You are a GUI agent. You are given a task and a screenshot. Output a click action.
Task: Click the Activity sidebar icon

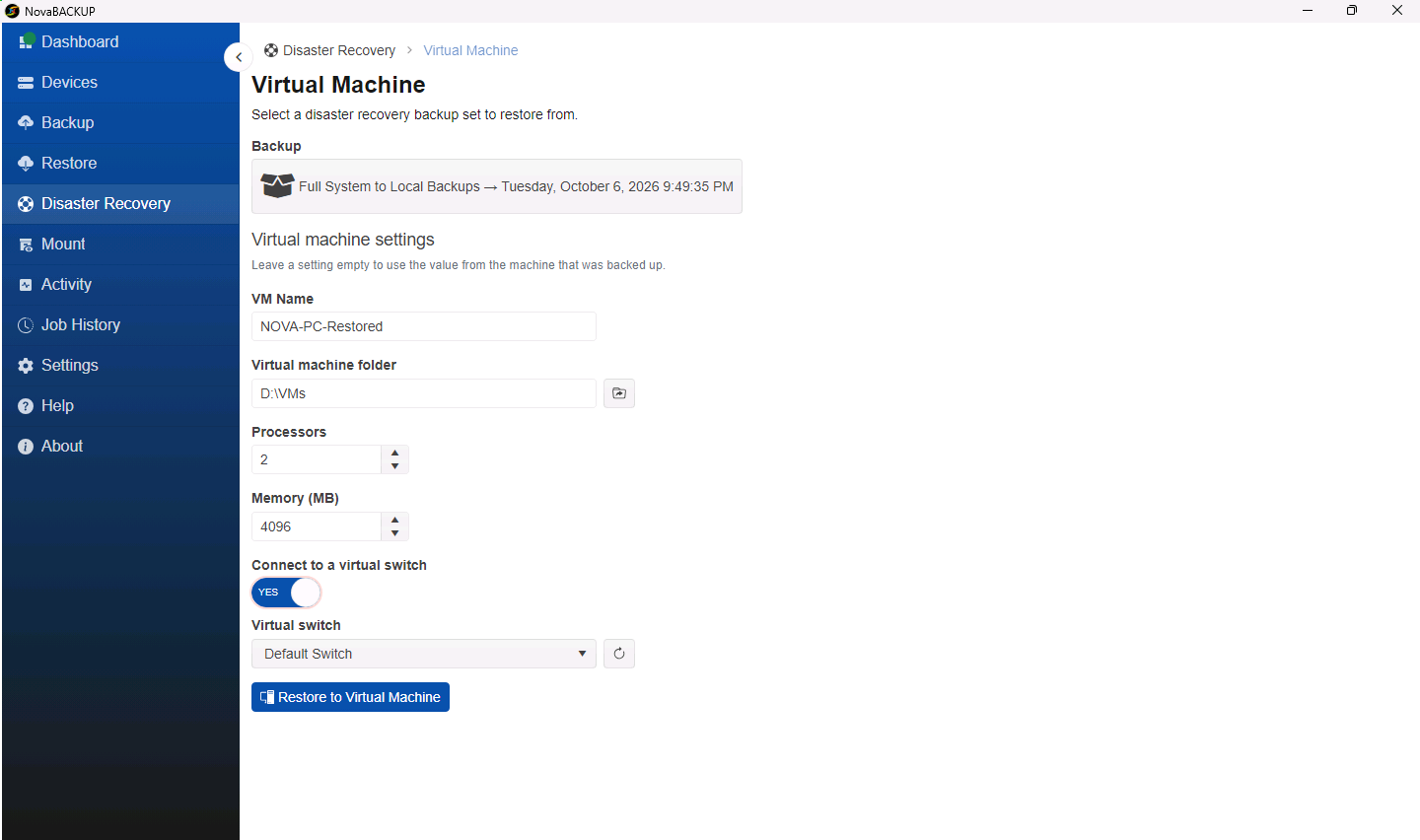[26, 285]
